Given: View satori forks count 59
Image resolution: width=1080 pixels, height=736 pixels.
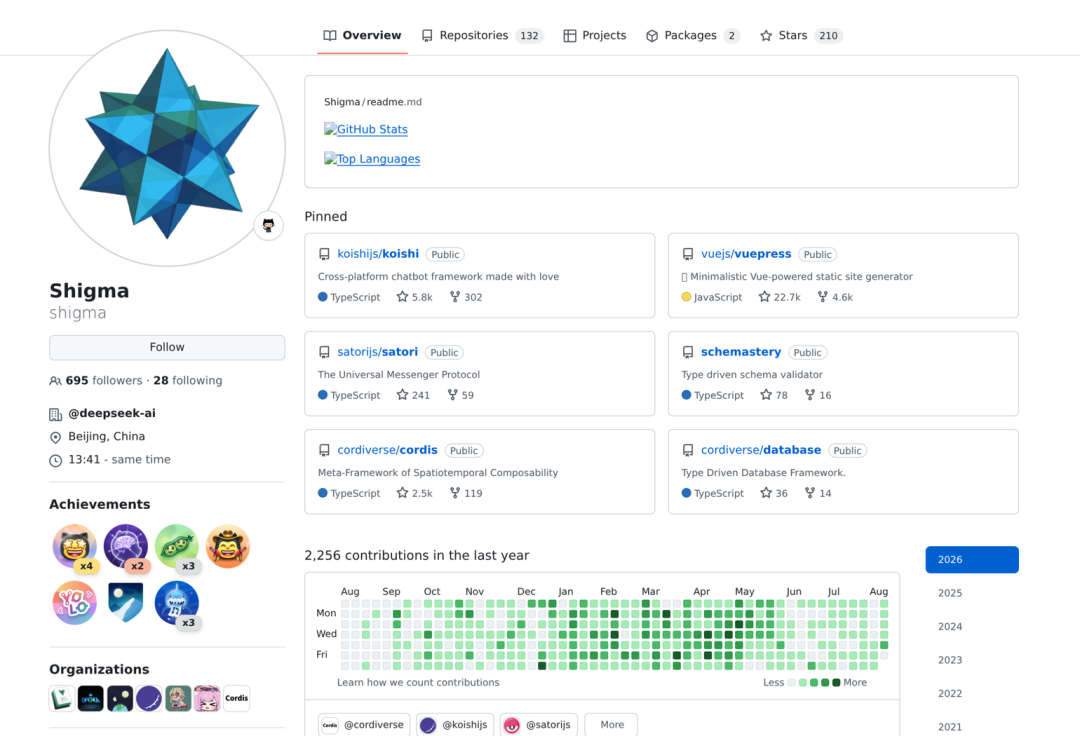Looking at the screenshot, I should click(x=461, y=395).
